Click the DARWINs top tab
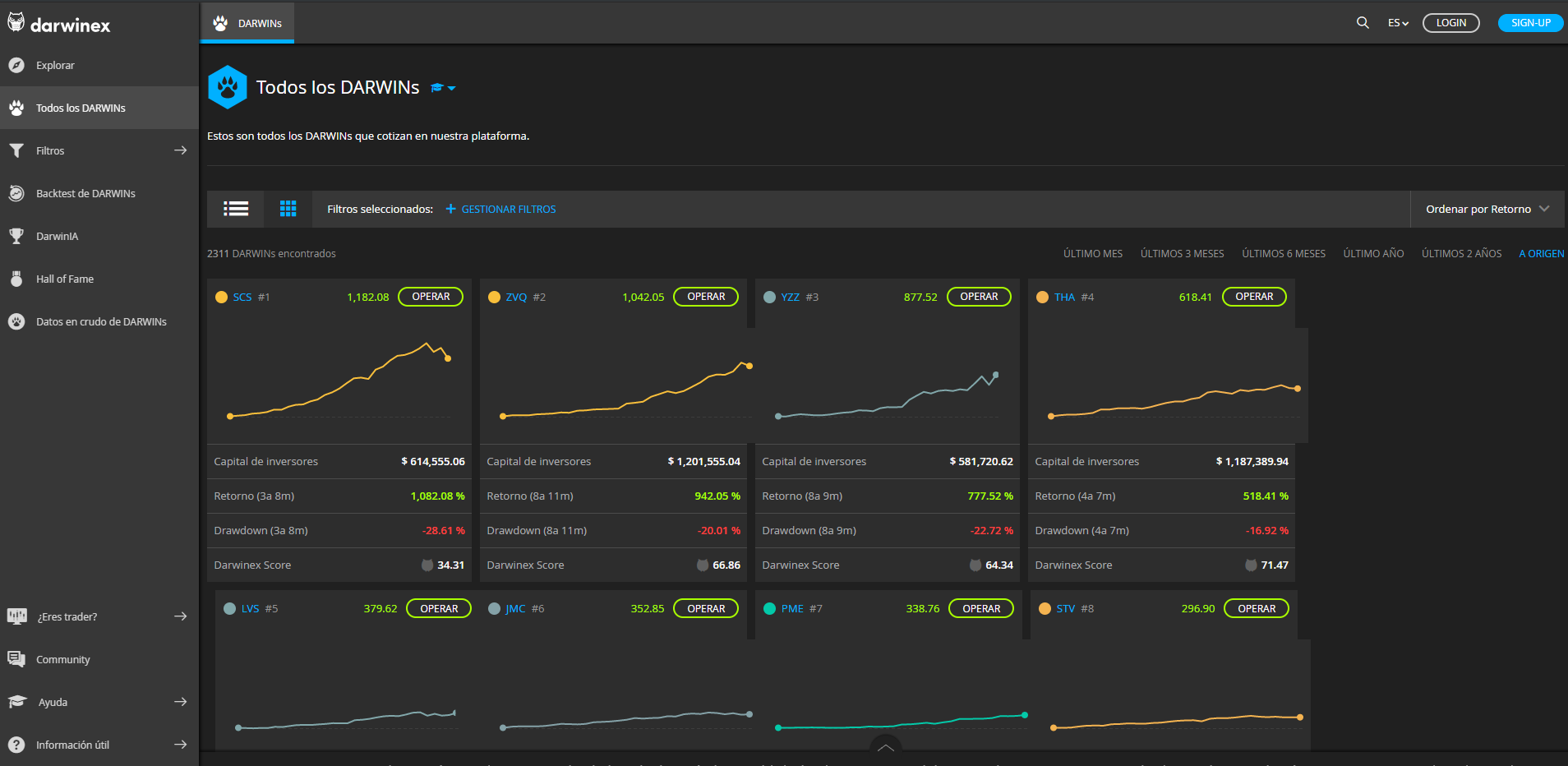The height and width of the screenshot is (766, 1568). tap(247, 23)
